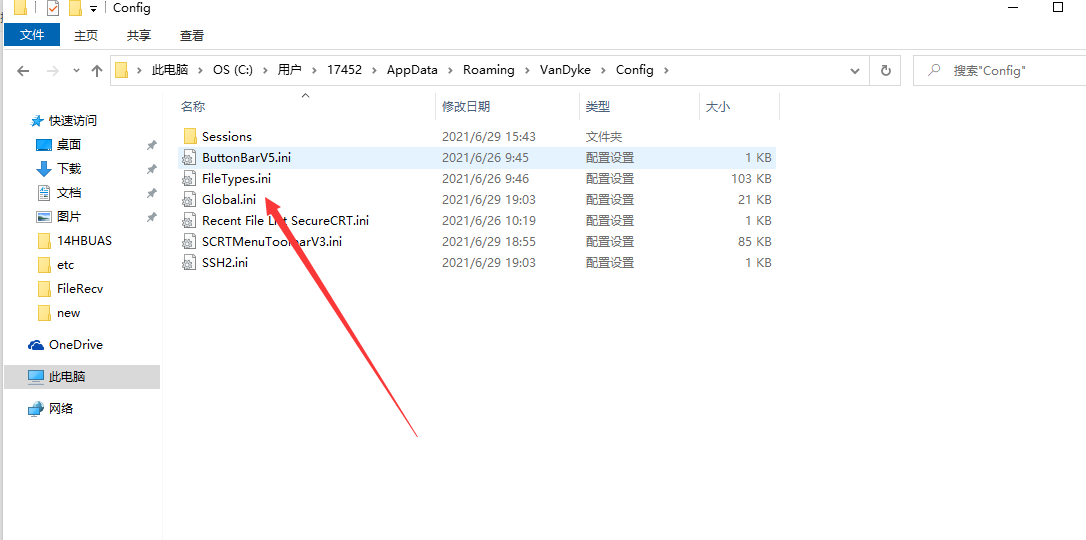Screen dimensions: 1086x540
Task: Click the 搜索"Config" search box
Action: pyautogui.click(x=999, y=70)
